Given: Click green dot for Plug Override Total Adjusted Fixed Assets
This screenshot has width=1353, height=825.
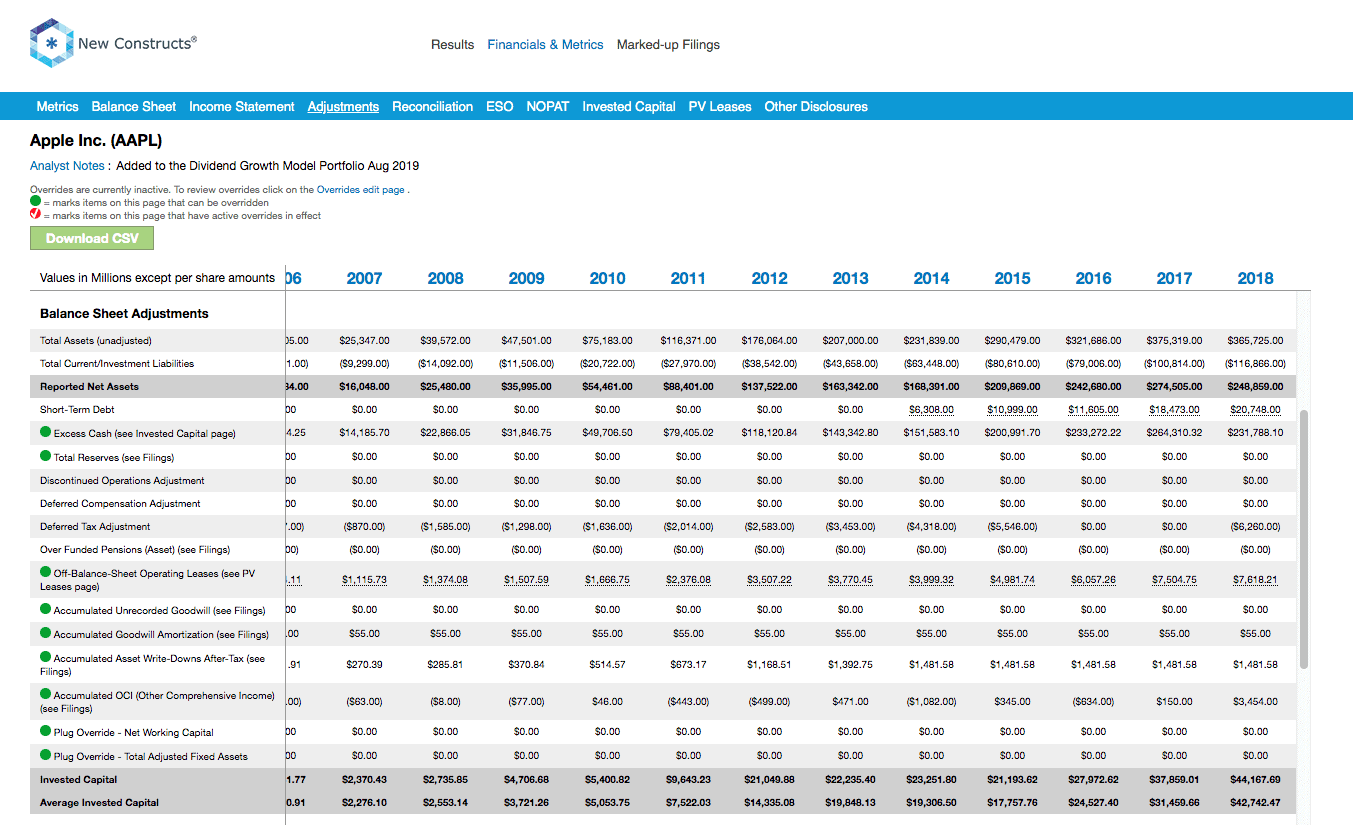Looking at the screenshot, I should pyautogui.click(x=46, y=755).
